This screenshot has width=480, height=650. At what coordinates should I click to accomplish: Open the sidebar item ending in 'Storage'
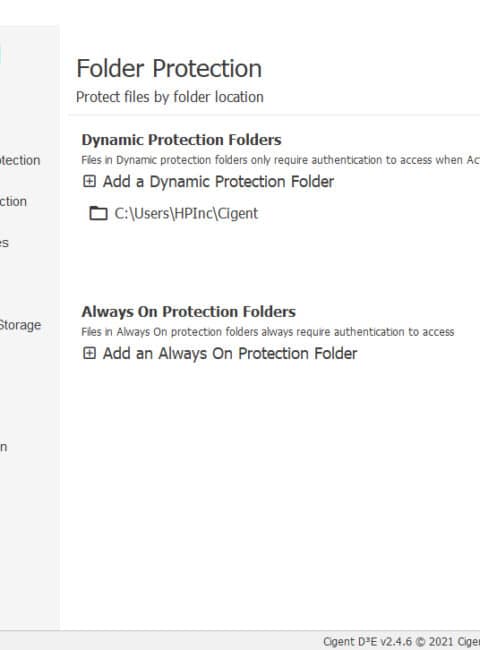[x=20, y=325]
